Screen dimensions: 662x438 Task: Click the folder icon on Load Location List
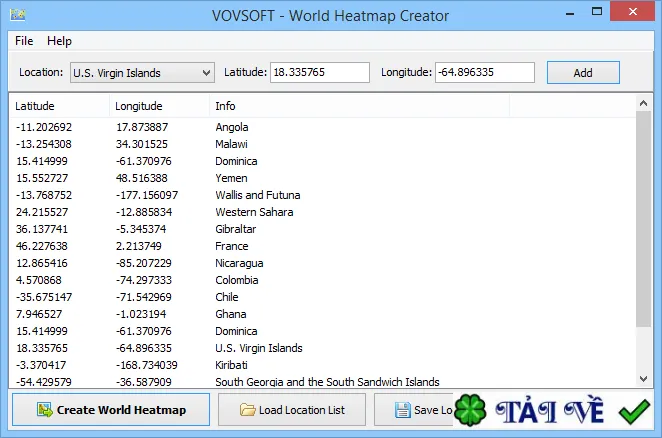[x=247, y=410]
